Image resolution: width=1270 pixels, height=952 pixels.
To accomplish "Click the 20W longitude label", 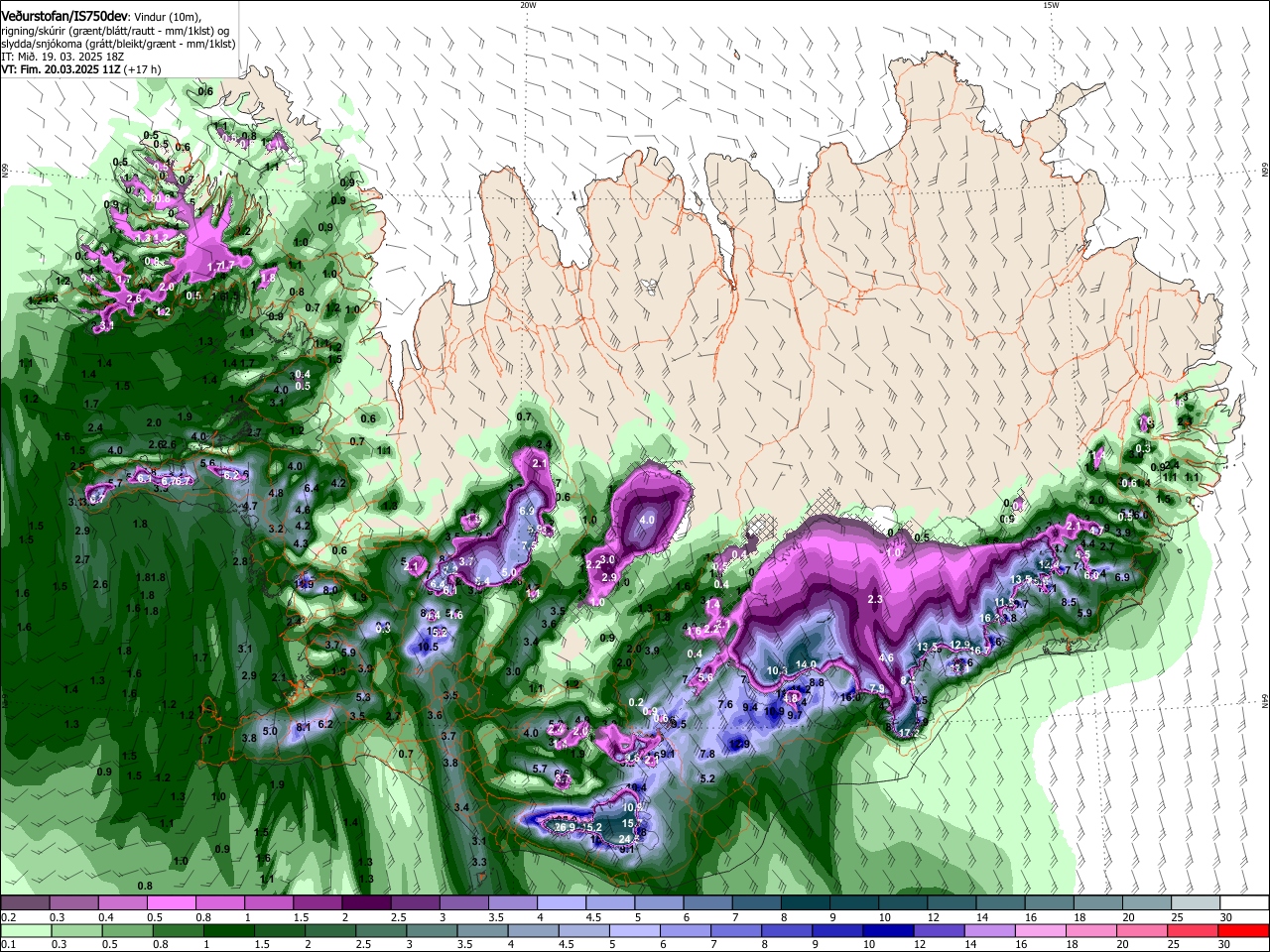I will (528, 5).
